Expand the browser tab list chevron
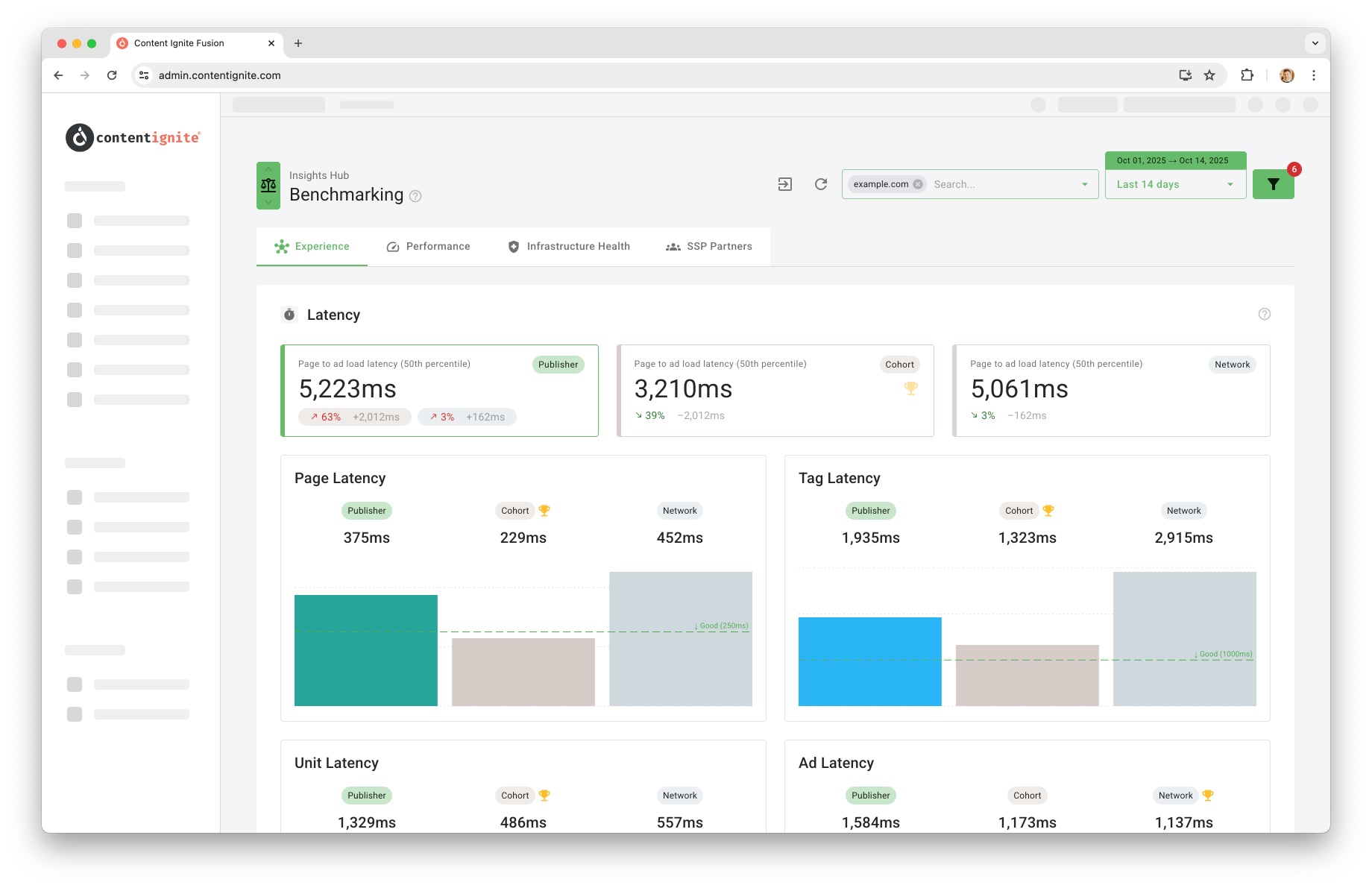This screenshot has height=888, width=1372. (1315, 43)
